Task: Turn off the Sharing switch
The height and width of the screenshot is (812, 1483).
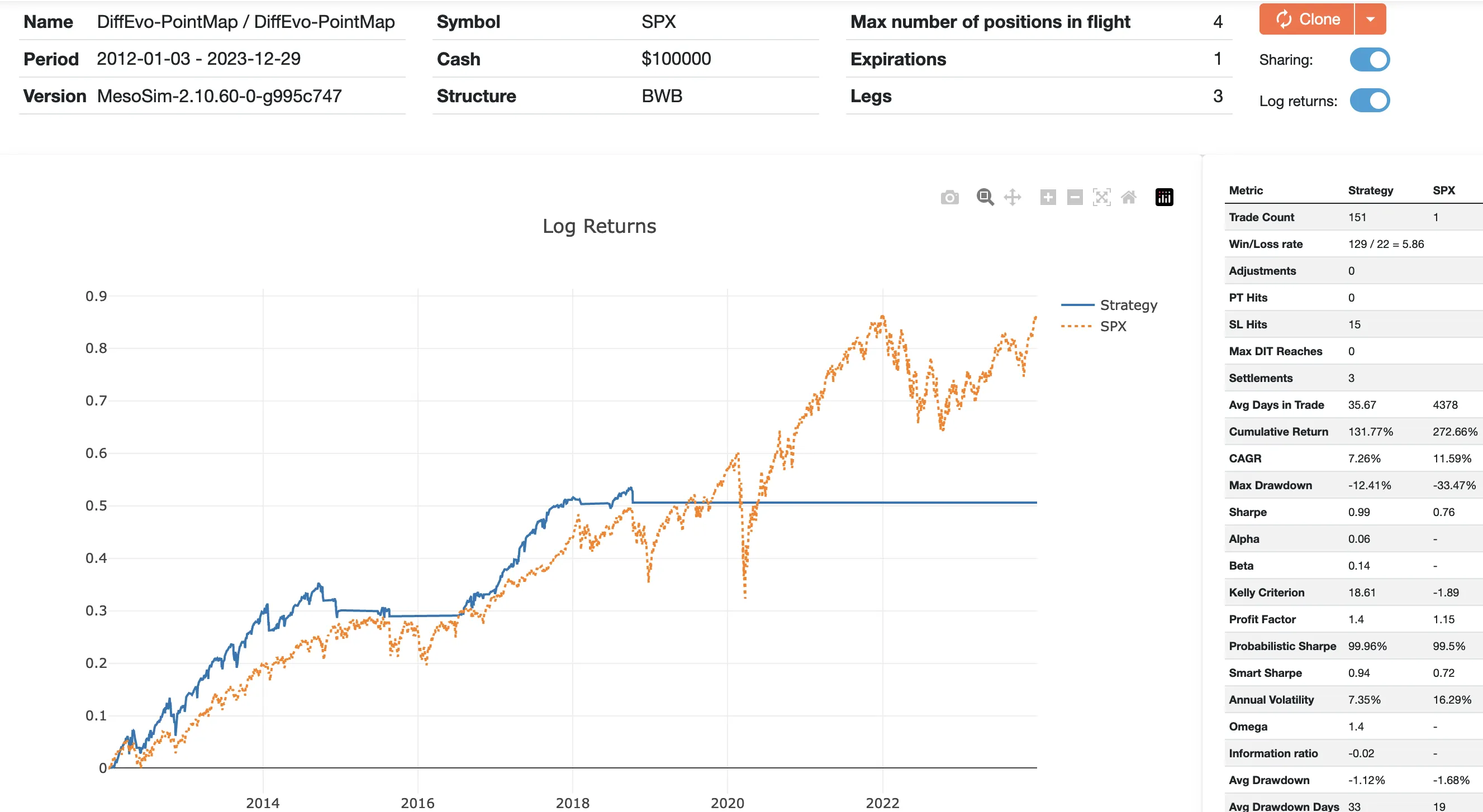Action: (x=1369, y=60)
